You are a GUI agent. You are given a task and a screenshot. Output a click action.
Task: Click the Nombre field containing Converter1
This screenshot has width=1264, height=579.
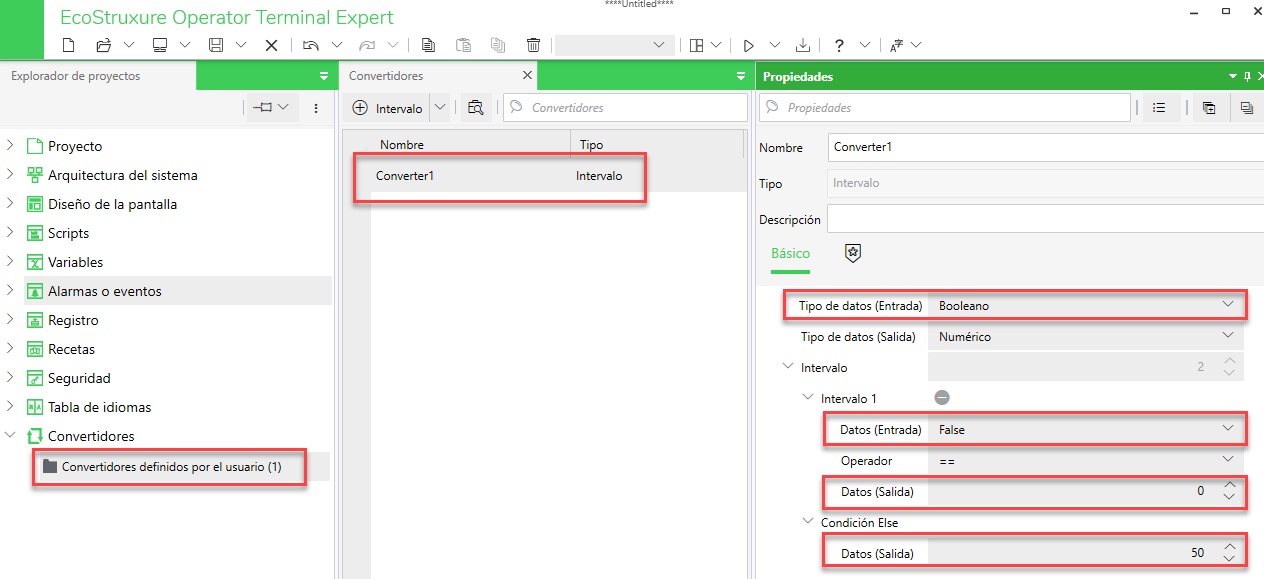1045,147
